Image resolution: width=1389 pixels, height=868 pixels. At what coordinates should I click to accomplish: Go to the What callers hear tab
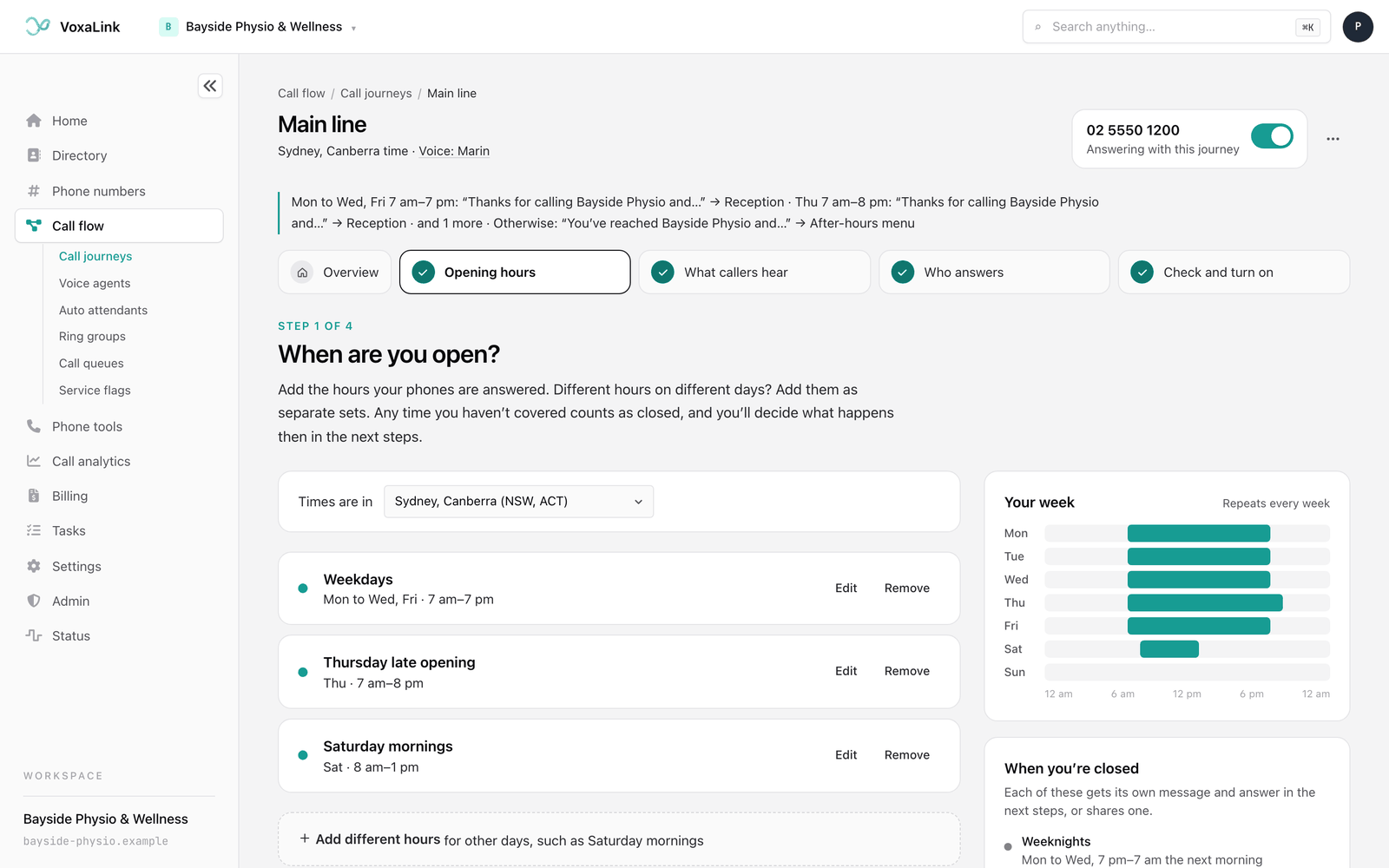[754, 273]
